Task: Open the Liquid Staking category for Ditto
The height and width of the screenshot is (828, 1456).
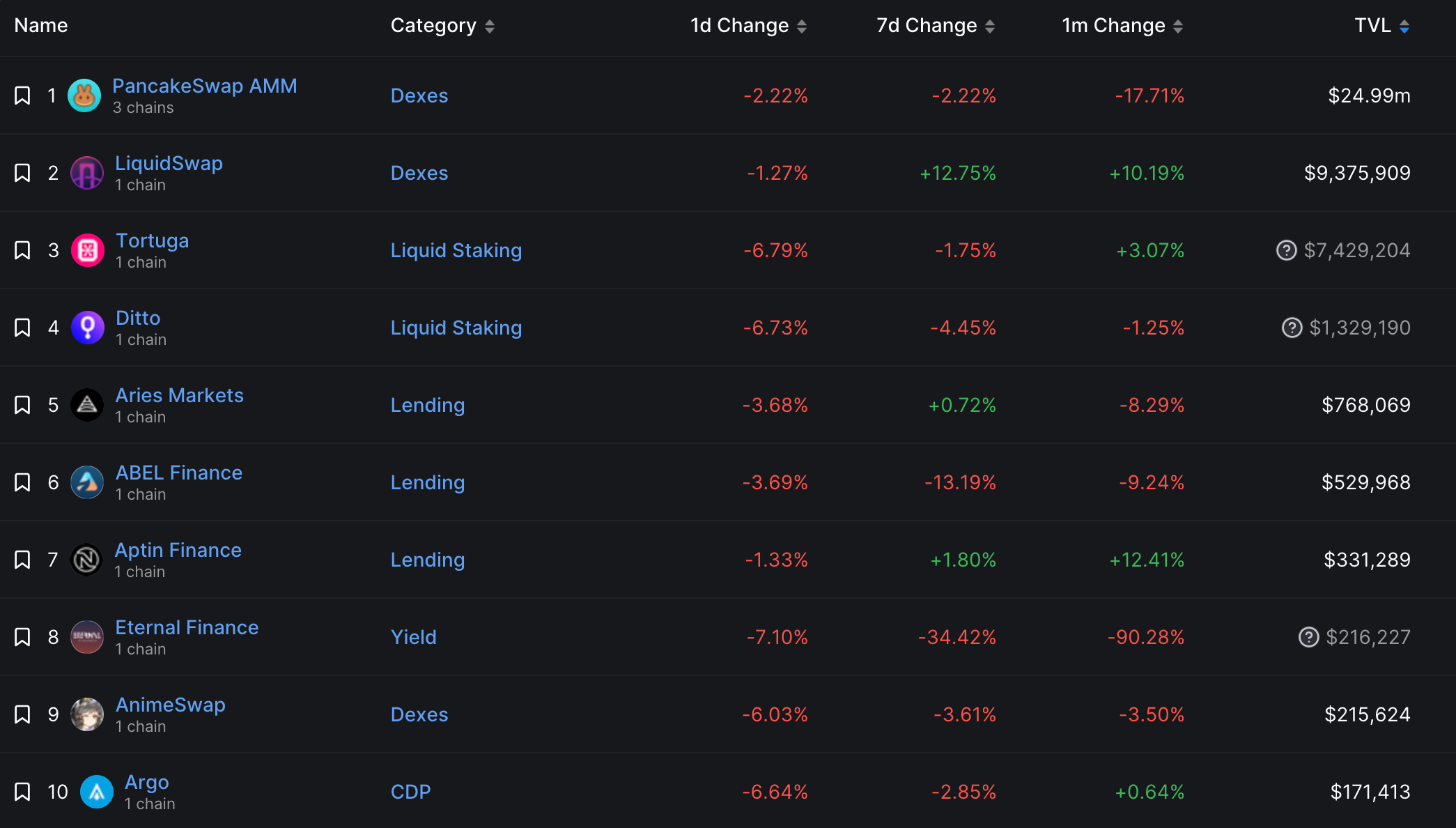Action: pyautogui.click(x=456, y=328)
